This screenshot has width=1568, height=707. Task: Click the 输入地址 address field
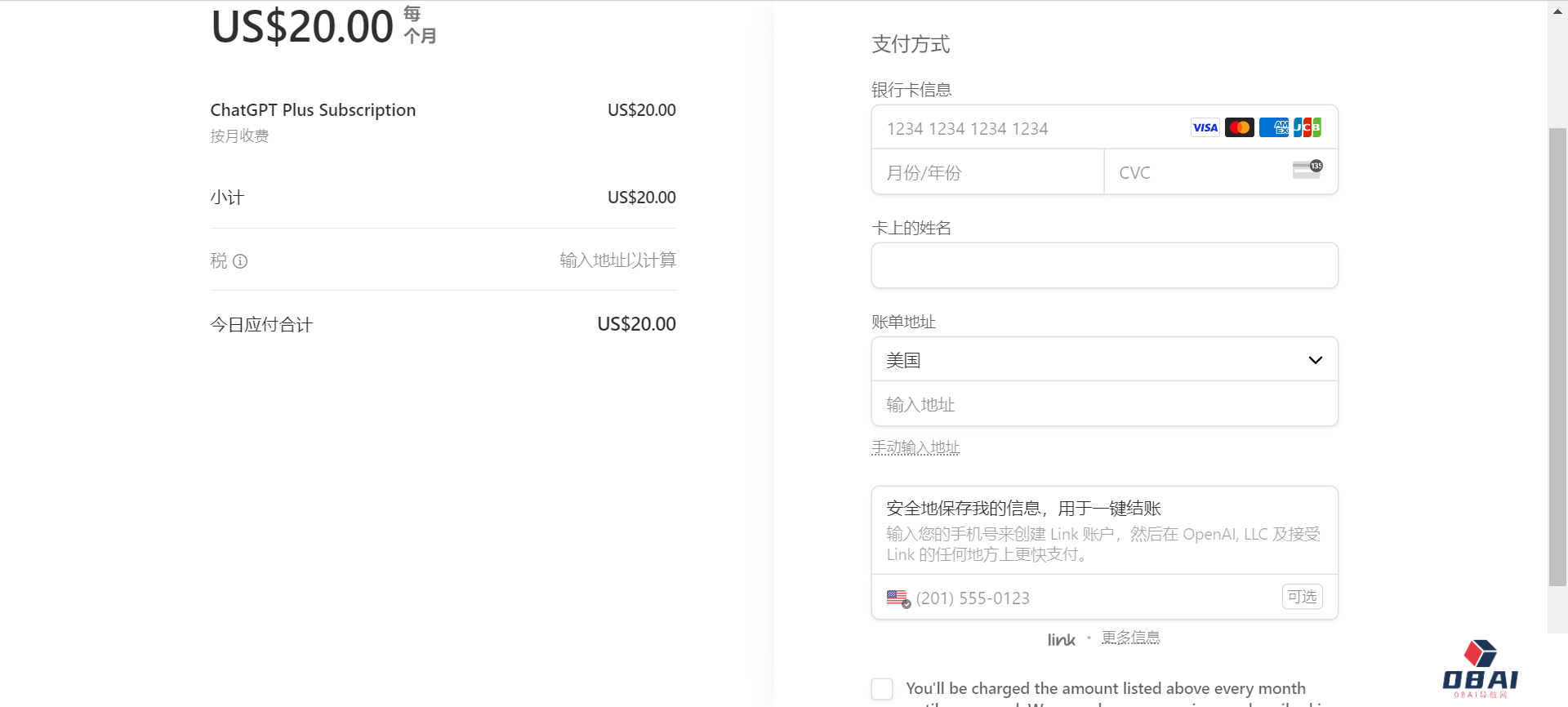coord(1104,404)
